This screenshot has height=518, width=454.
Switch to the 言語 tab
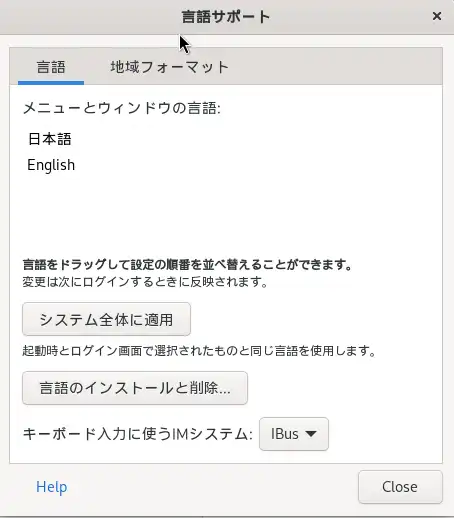pyautogui.click(x=51, y=67)
